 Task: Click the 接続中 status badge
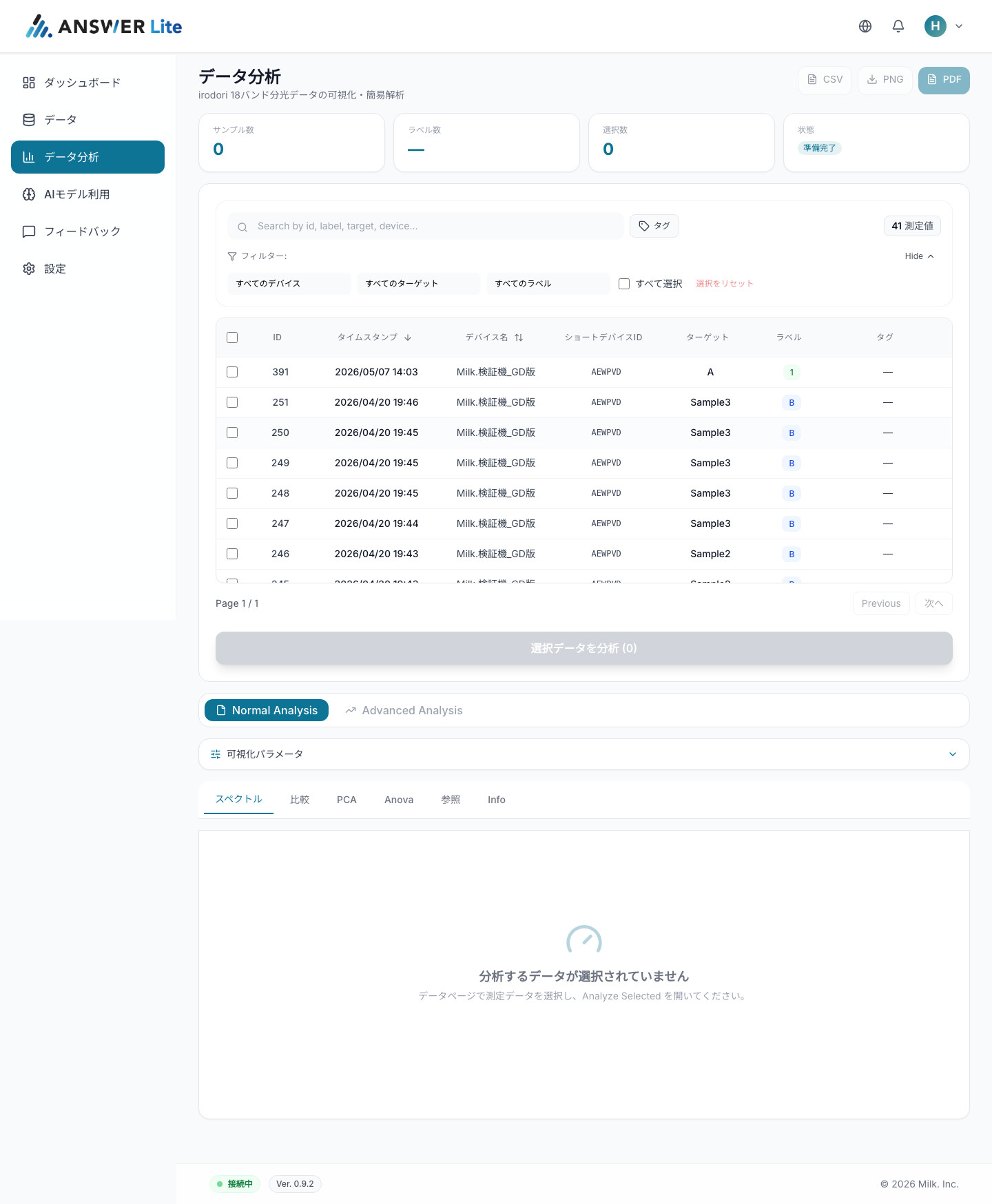click(x=234, y=1184)
